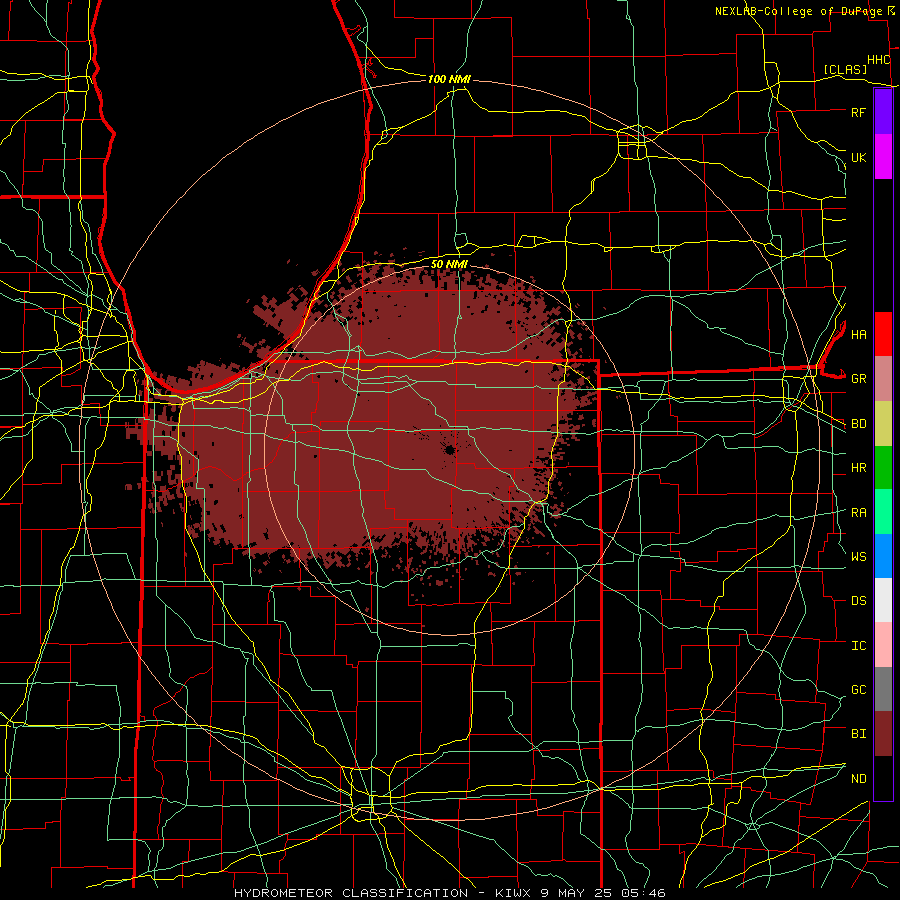The width and height of the screenshot is (900, 900).
Task: Click the UK magenta legend color swatch
Action: tap(883, 157)
